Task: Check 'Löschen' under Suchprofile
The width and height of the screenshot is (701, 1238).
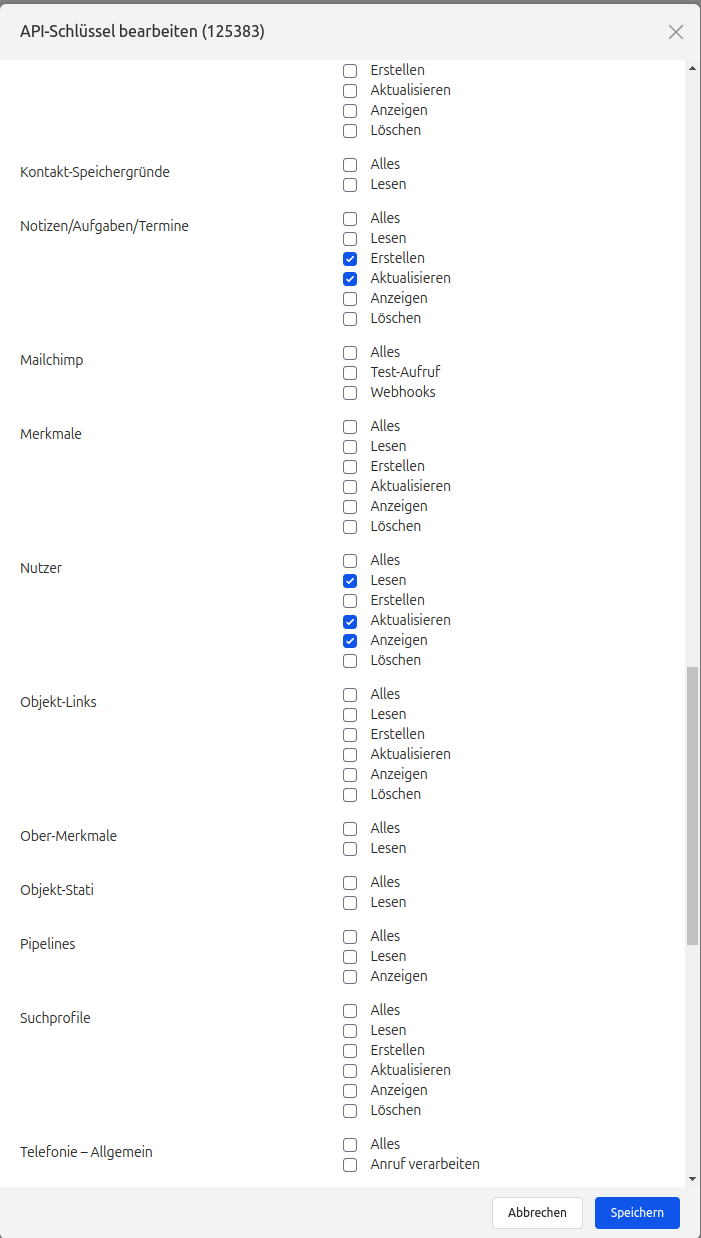Action: [349, 1110]
